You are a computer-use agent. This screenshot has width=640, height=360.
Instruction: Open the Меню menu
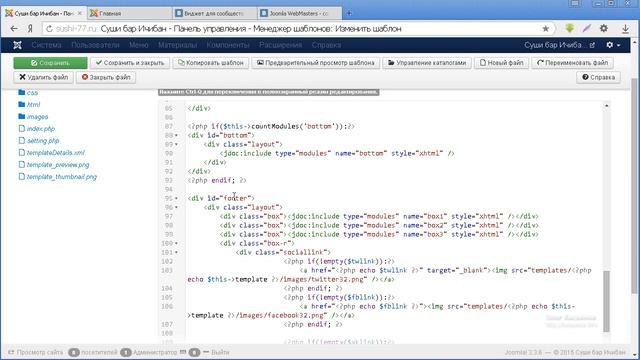click(x=139, y=45)
